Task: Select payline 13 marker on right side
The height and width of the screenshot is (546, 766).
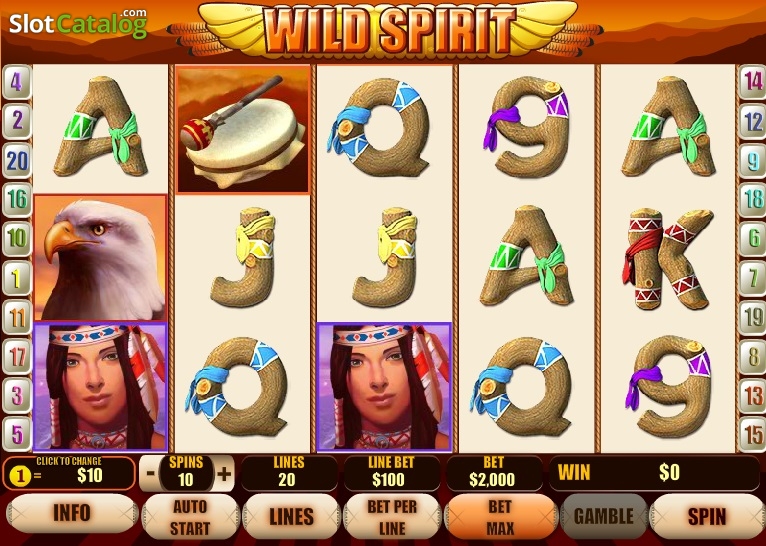Action: pyautogui.click(x=751, y=395)
